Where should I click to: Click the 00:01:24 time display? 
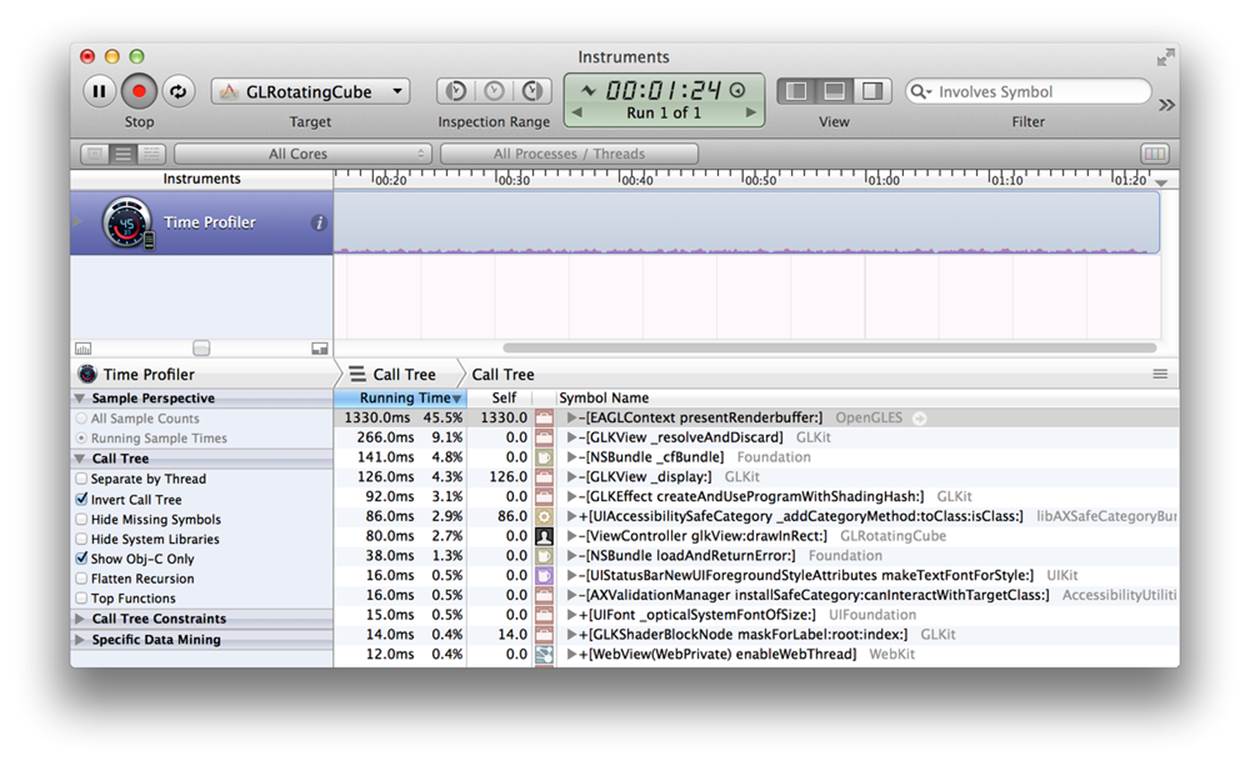pos(664,90)
